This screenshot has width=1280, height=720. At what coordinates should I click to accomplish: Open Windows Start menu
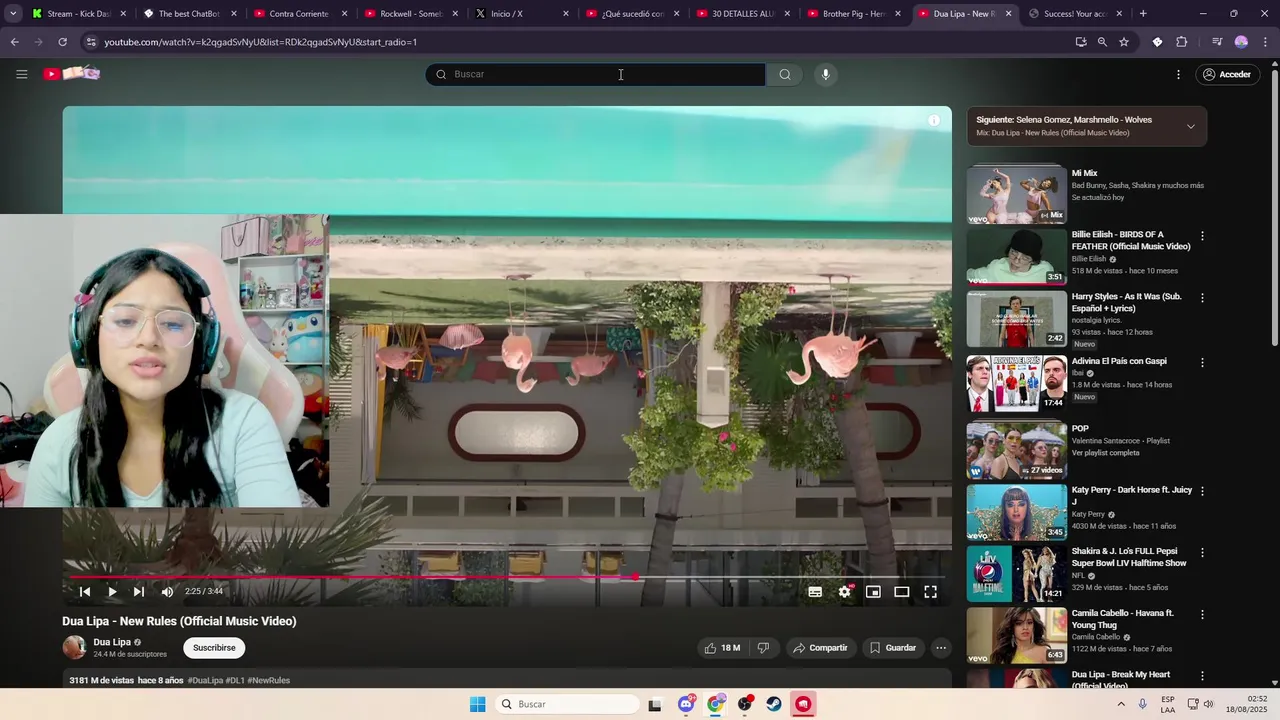click(x=478, y=704)
